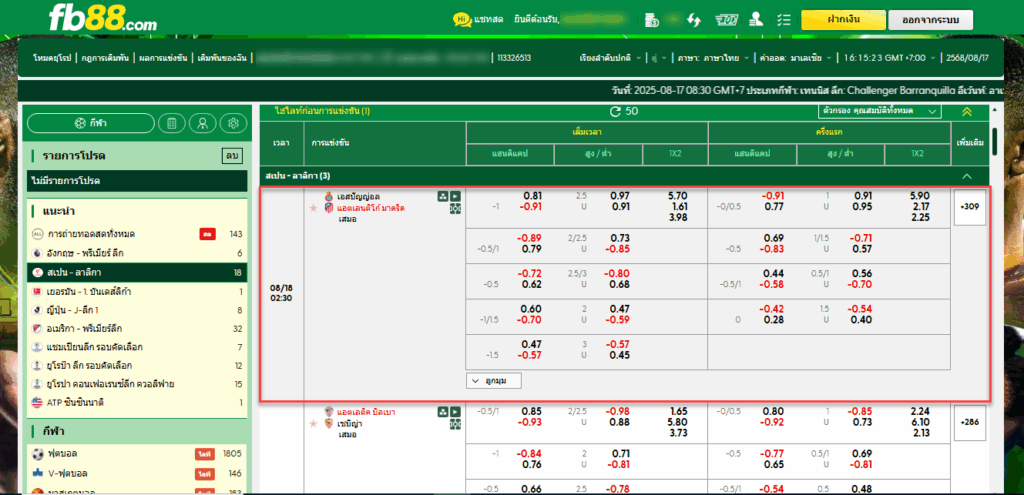The height and width of the screenshot is (495, 1024).
Task: Open betting rules page
Action: pyautogui.click(x=104, y=58)
